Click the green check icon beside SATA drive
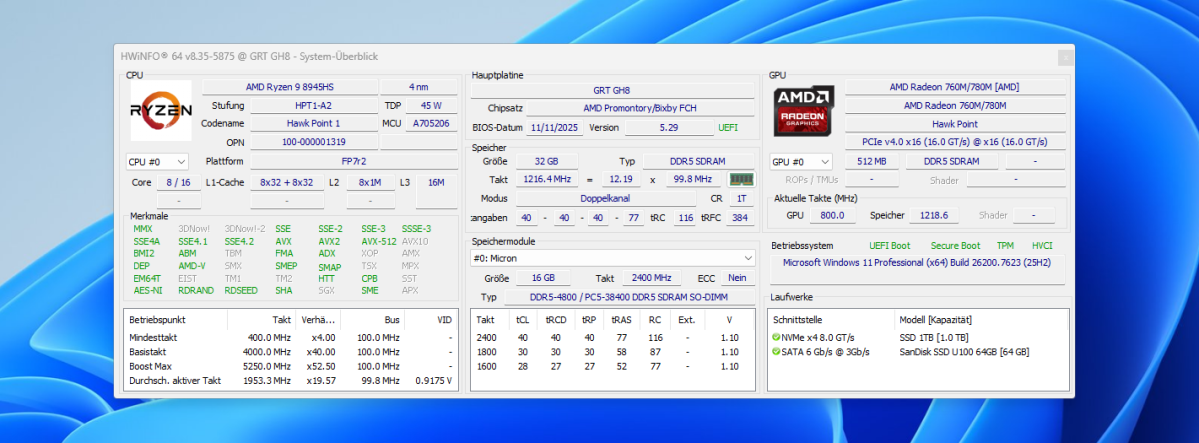 pyautogui.click(x=776, y=352)
